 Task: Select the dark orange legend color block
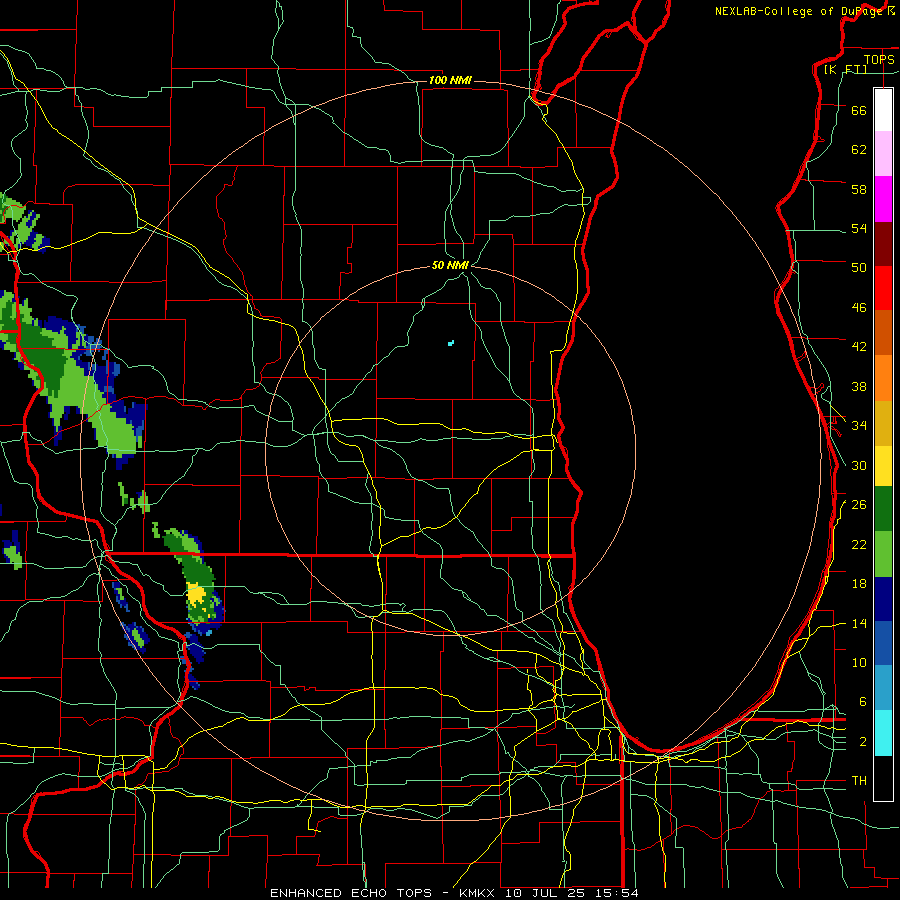883,333
